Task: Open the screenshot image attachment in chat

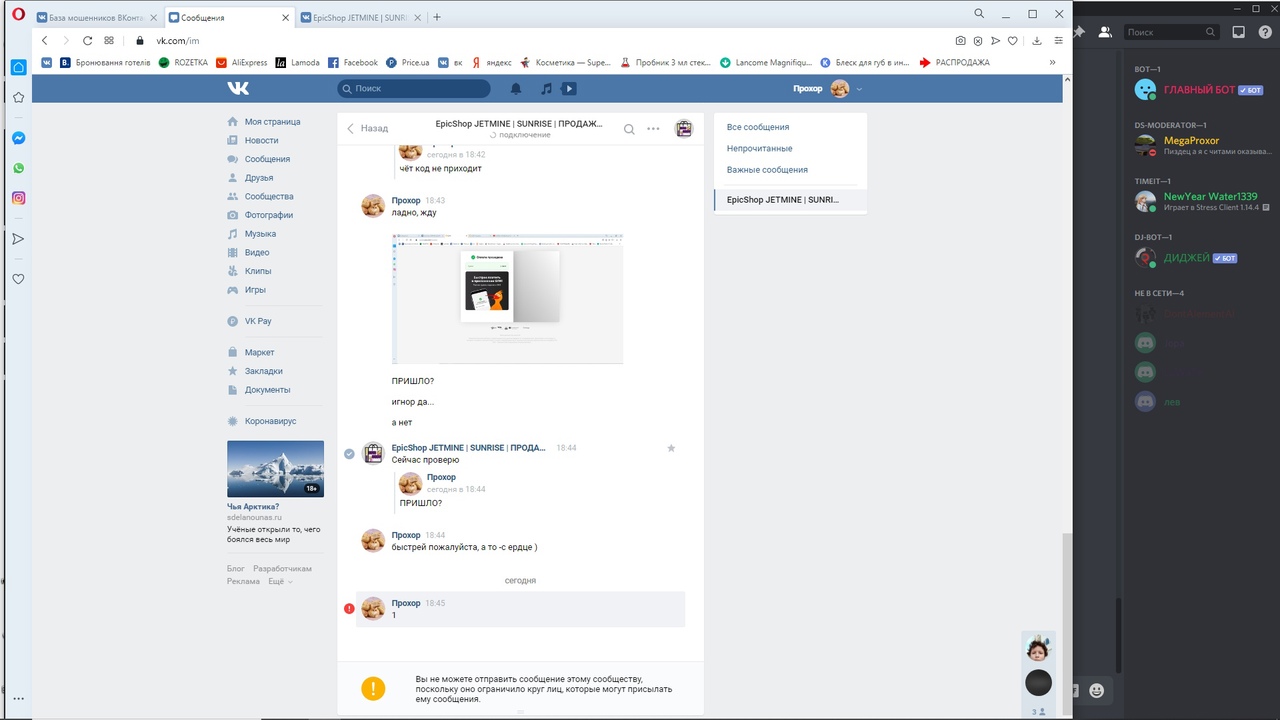Action: [507, 299]
